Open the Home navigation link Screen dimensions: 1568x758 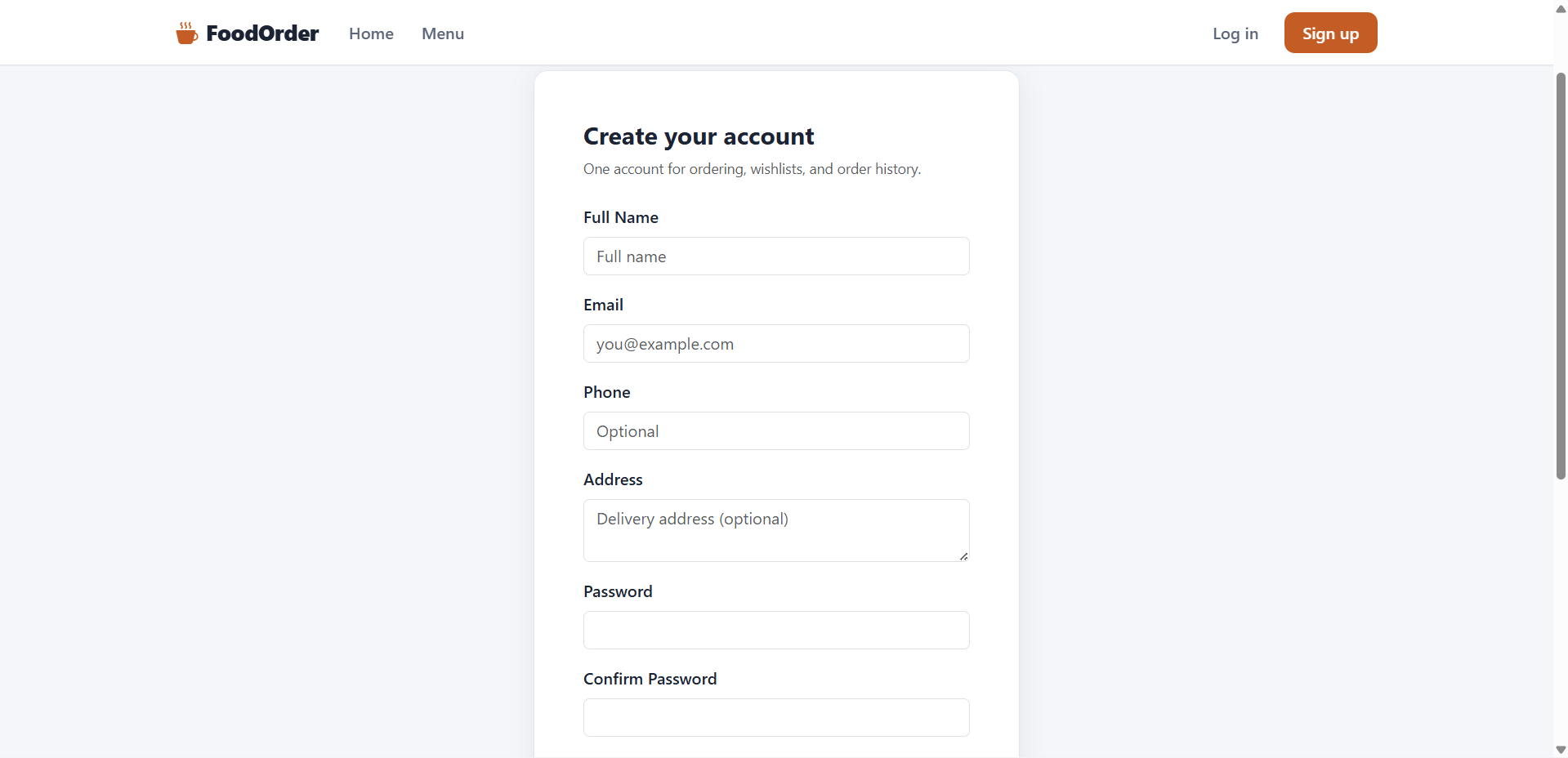(x=371, y=33)
